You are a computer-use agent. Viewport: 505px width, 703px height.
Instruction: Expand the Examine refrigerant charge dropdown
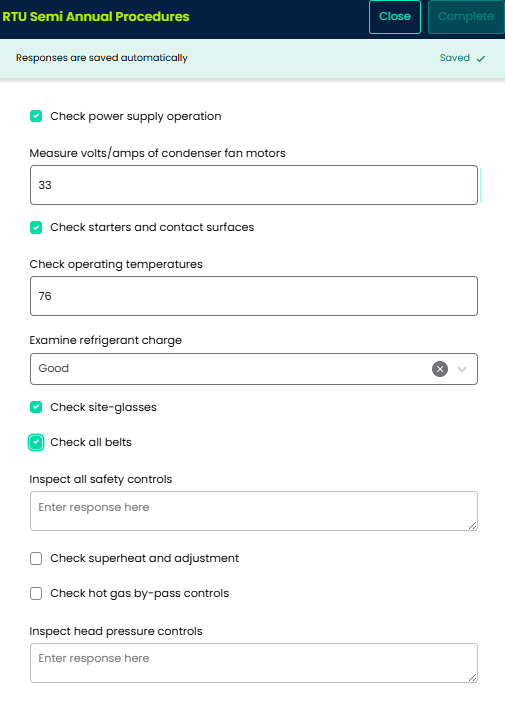462,369
